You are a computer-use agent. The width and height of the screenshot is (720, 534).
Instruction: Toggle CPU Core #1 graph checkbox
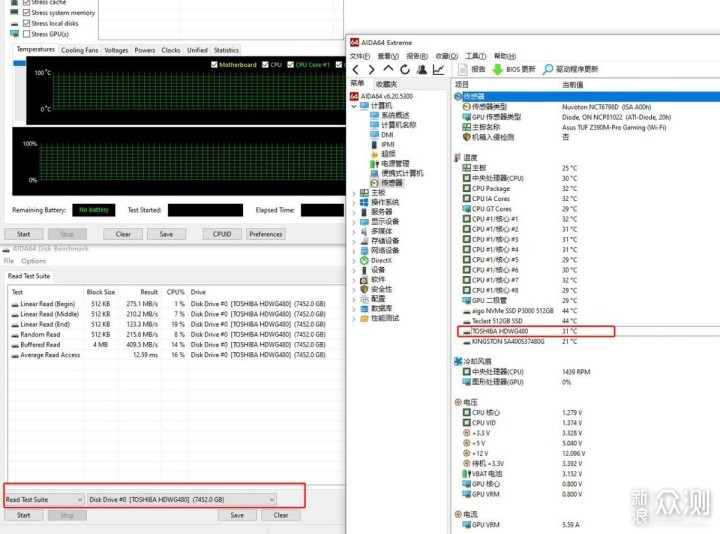pyautogui.click(x=290, y=65)
